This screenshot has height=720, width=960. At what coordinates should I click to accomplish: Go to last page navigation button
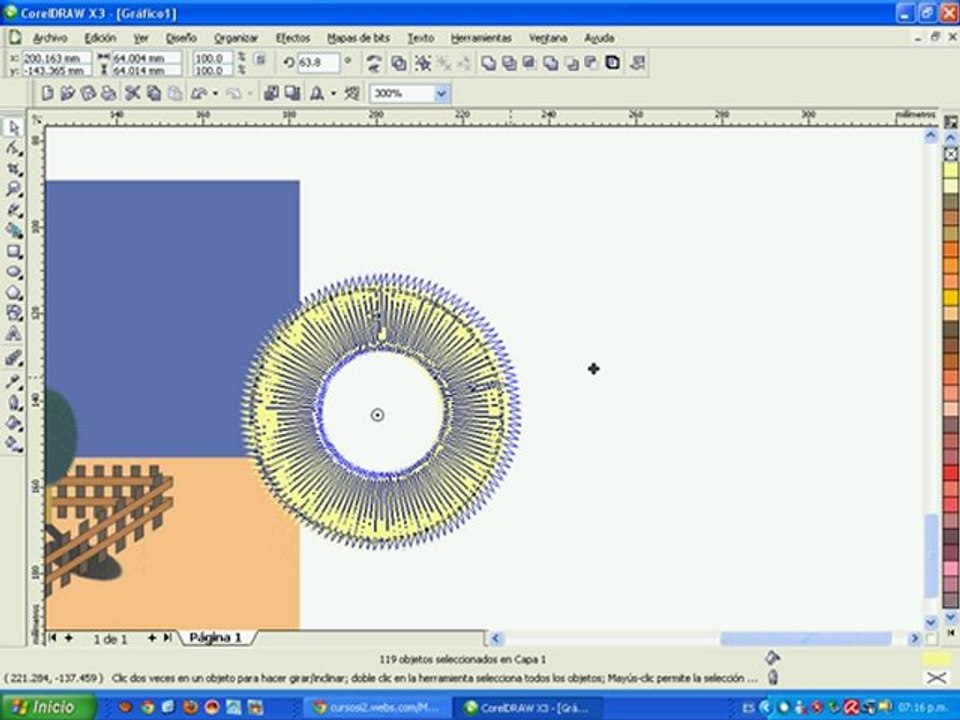coord(167,638)
